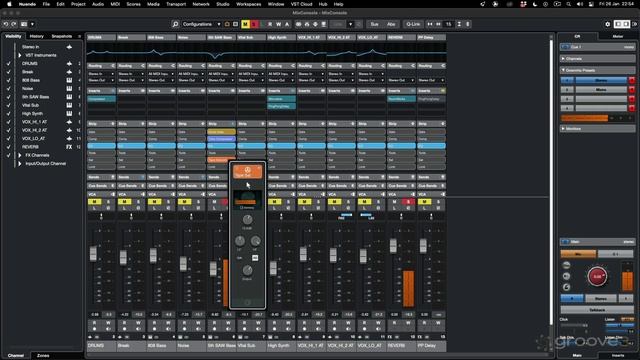Open macOS Spotlight search icon
Screen dimensions: 640x360
[569, 4]
